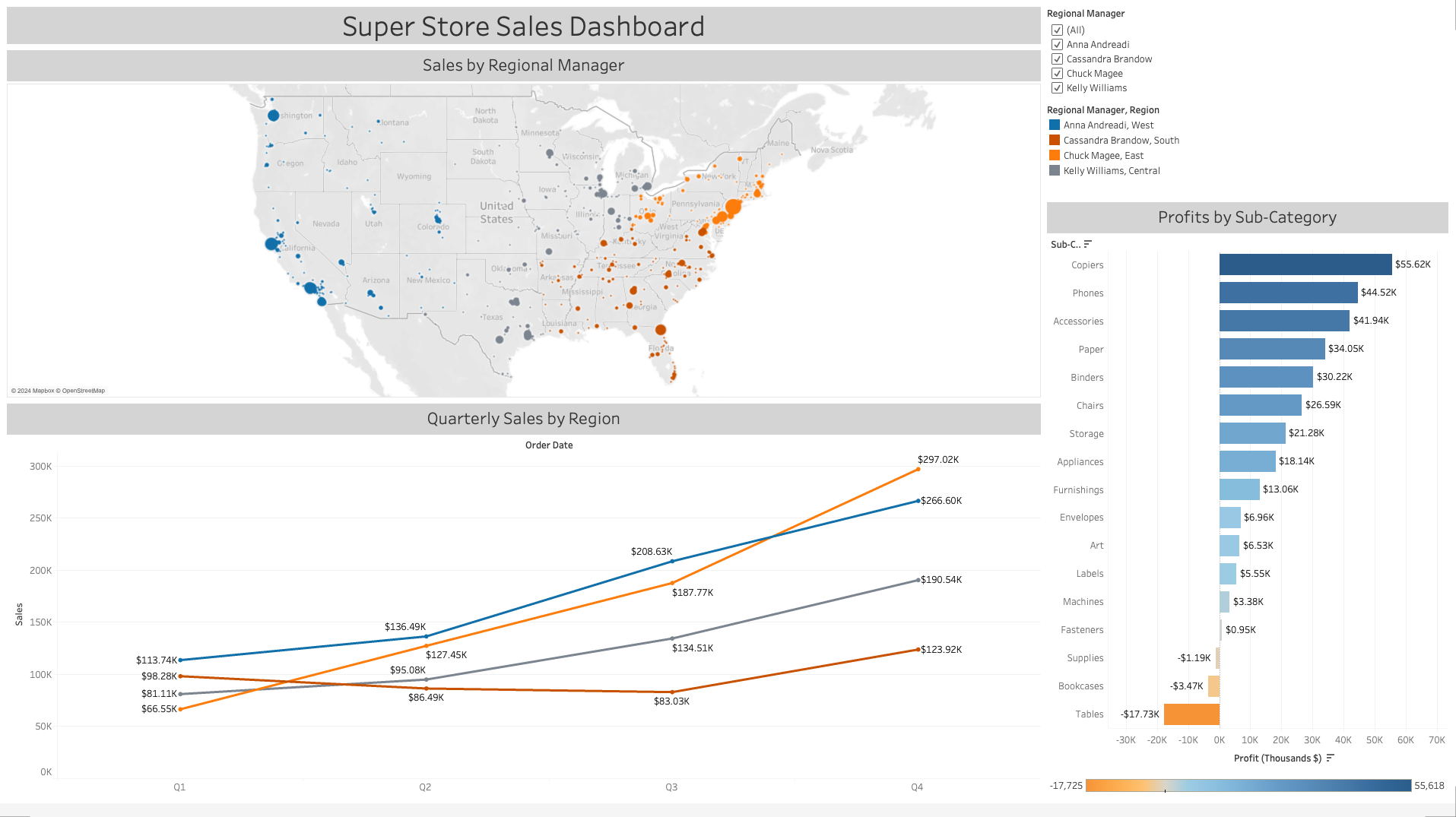
Task: Select the large blue bubble over California
Action: (272, 244)
